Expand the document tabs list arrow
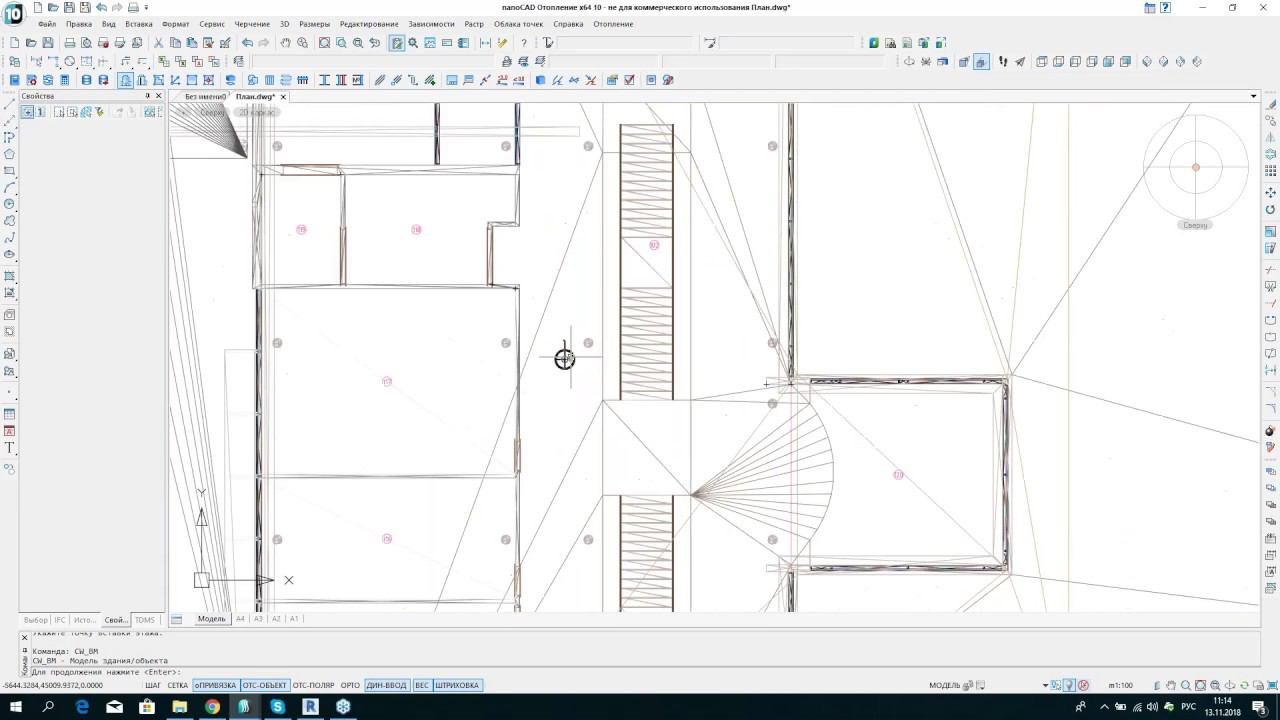The height and width of the screenshot is (720, 1280). pos(1253,97)
